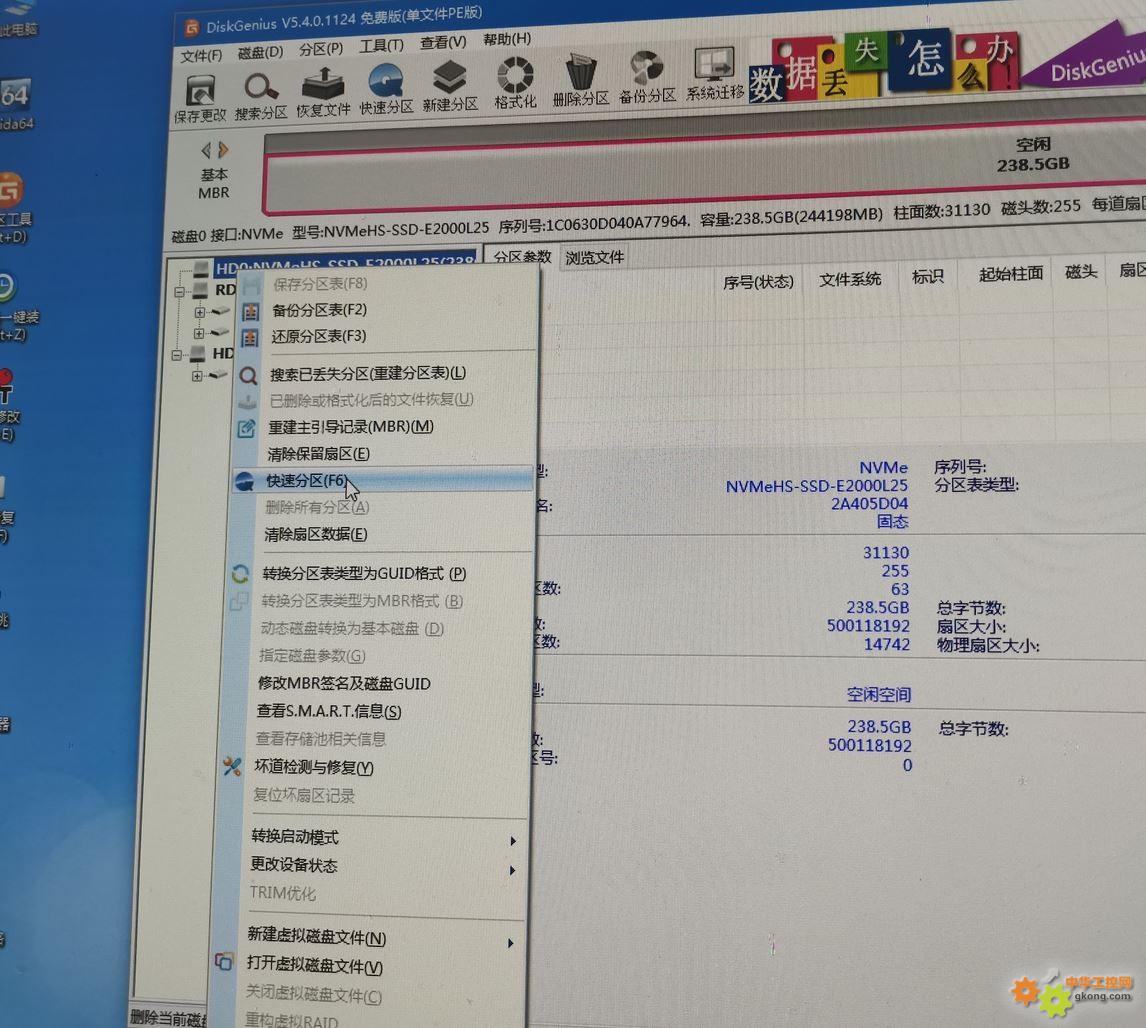Open the 工具(T) menu
The image size is (1146, 1028).
(381, 45)
